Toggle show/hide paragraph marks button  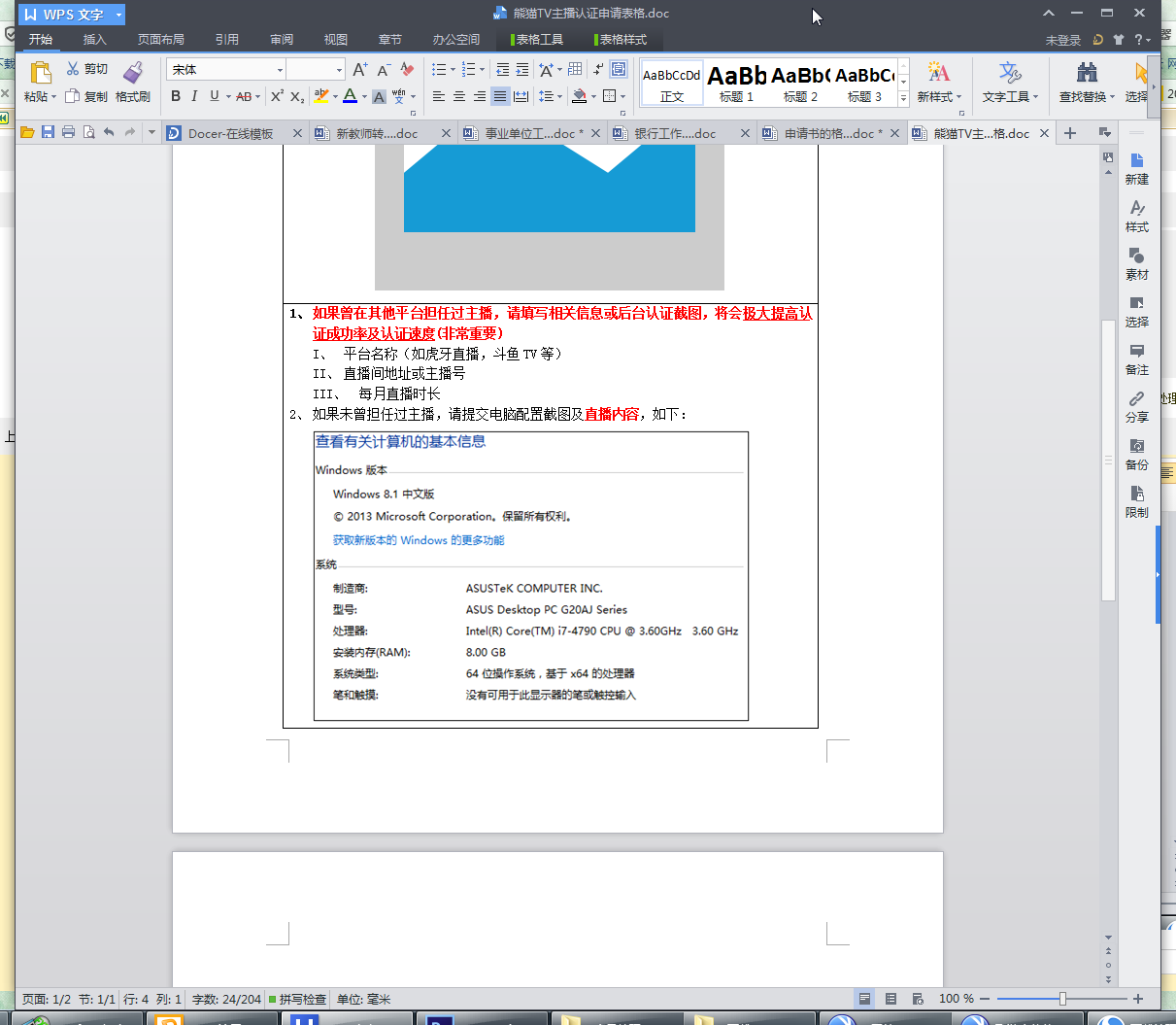[598, 69]
